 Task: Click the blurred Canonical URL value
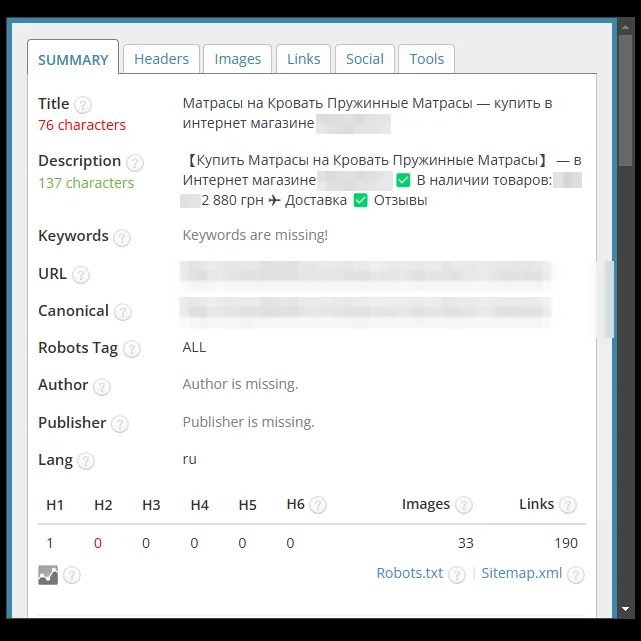(365, 311)
